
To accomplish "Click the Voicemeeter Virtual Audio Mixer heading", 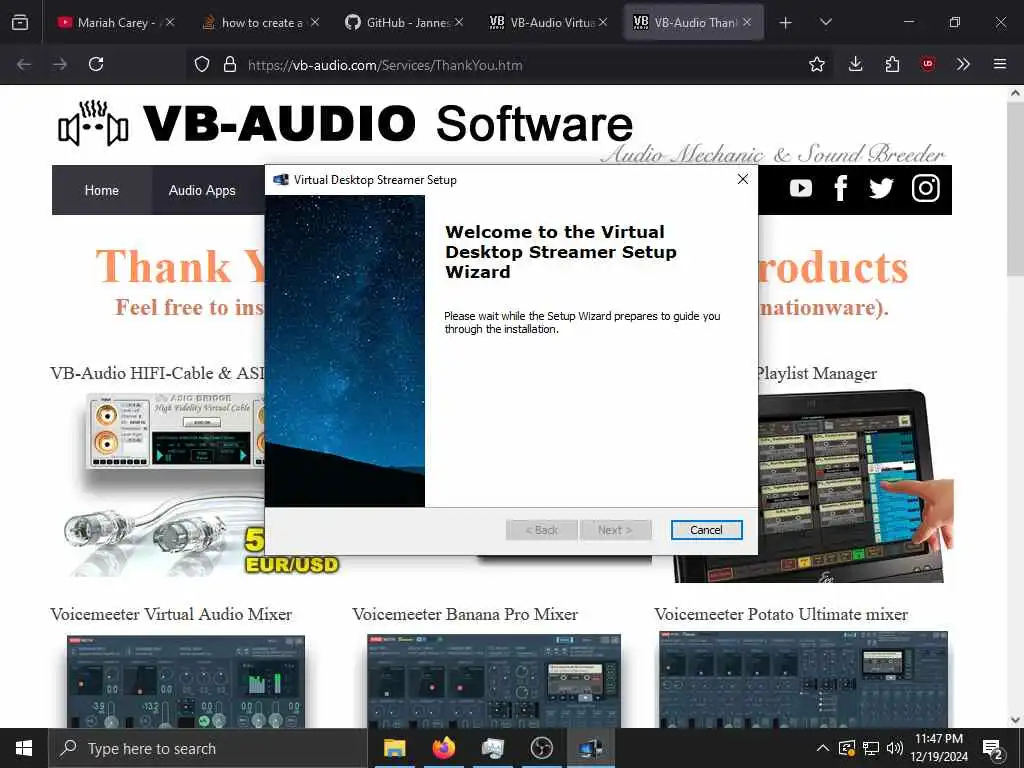I will pos(171,614).
